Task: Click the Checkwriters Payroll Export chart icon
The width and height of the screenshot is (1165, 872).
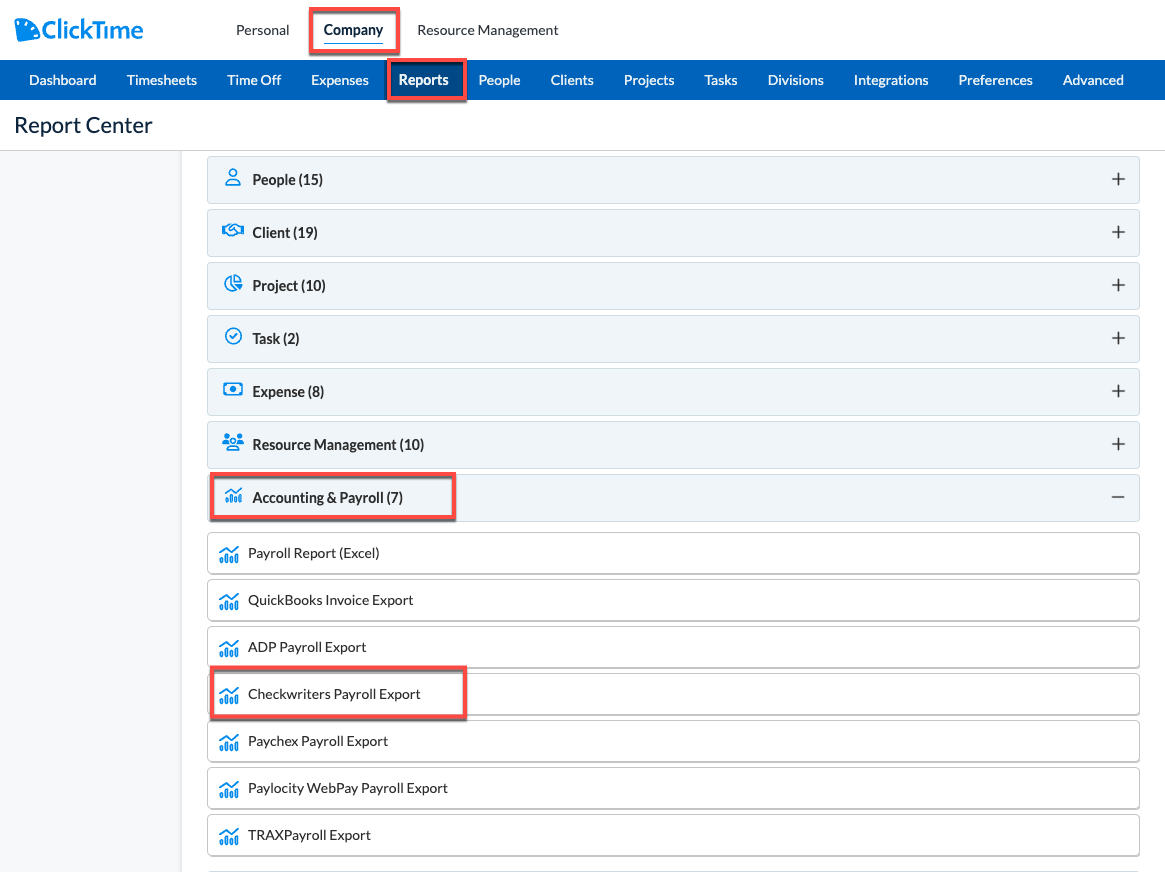Action: 229,695
